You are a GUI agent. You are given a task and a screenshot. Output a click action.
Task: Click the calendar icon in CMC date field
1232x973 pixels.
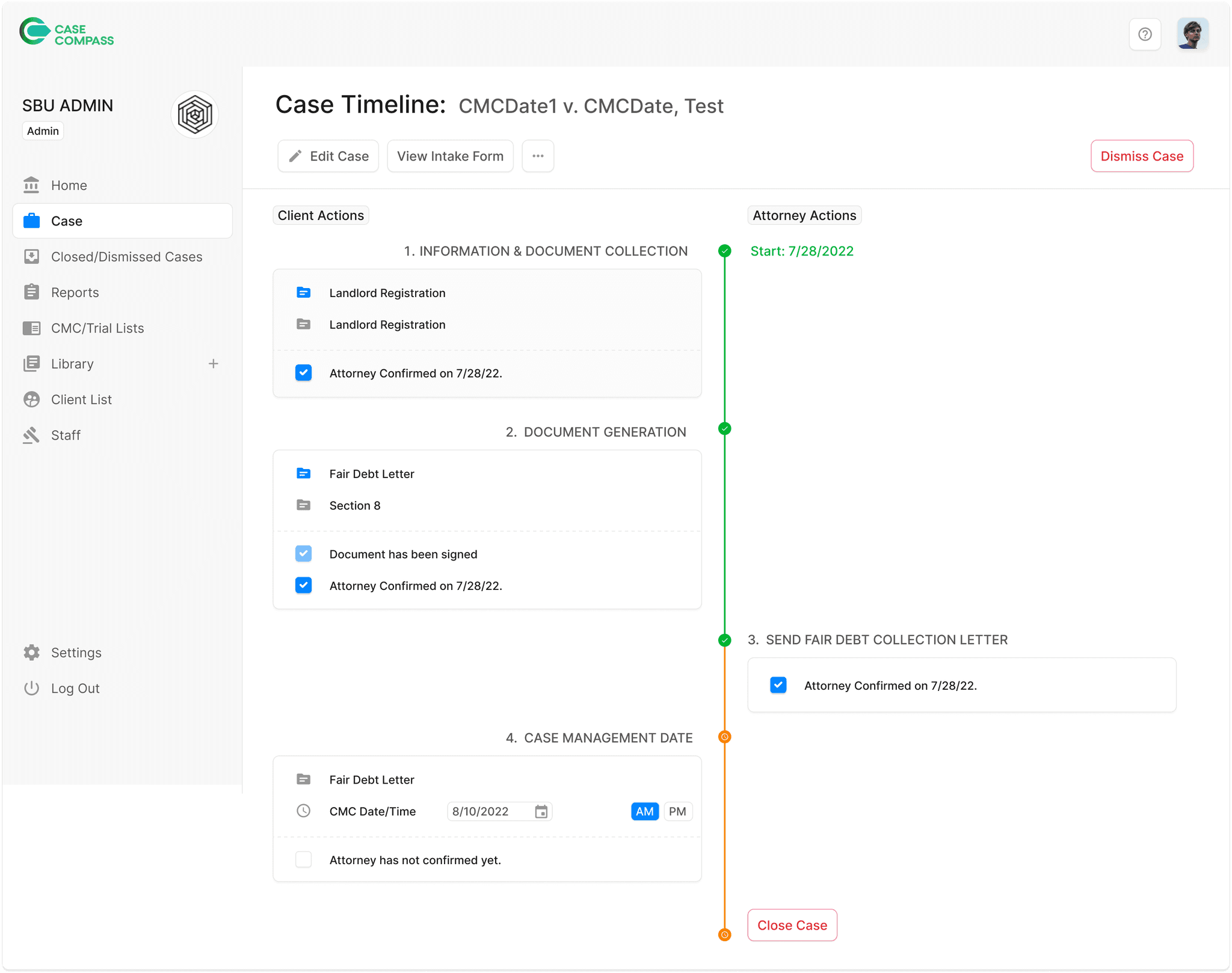click(541, 812)
